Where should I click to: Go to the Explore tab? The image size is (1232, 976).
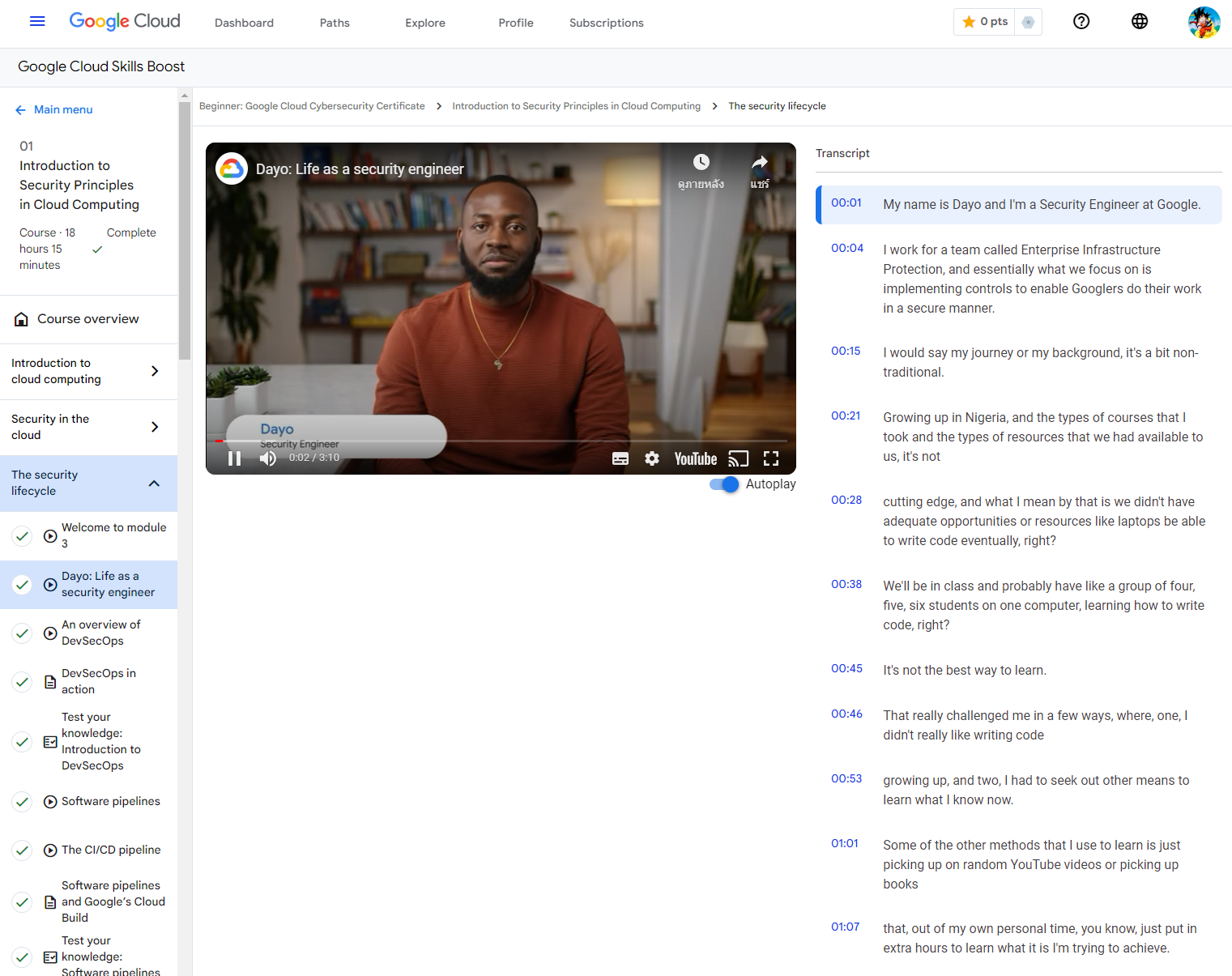click(x=425, y=23)
